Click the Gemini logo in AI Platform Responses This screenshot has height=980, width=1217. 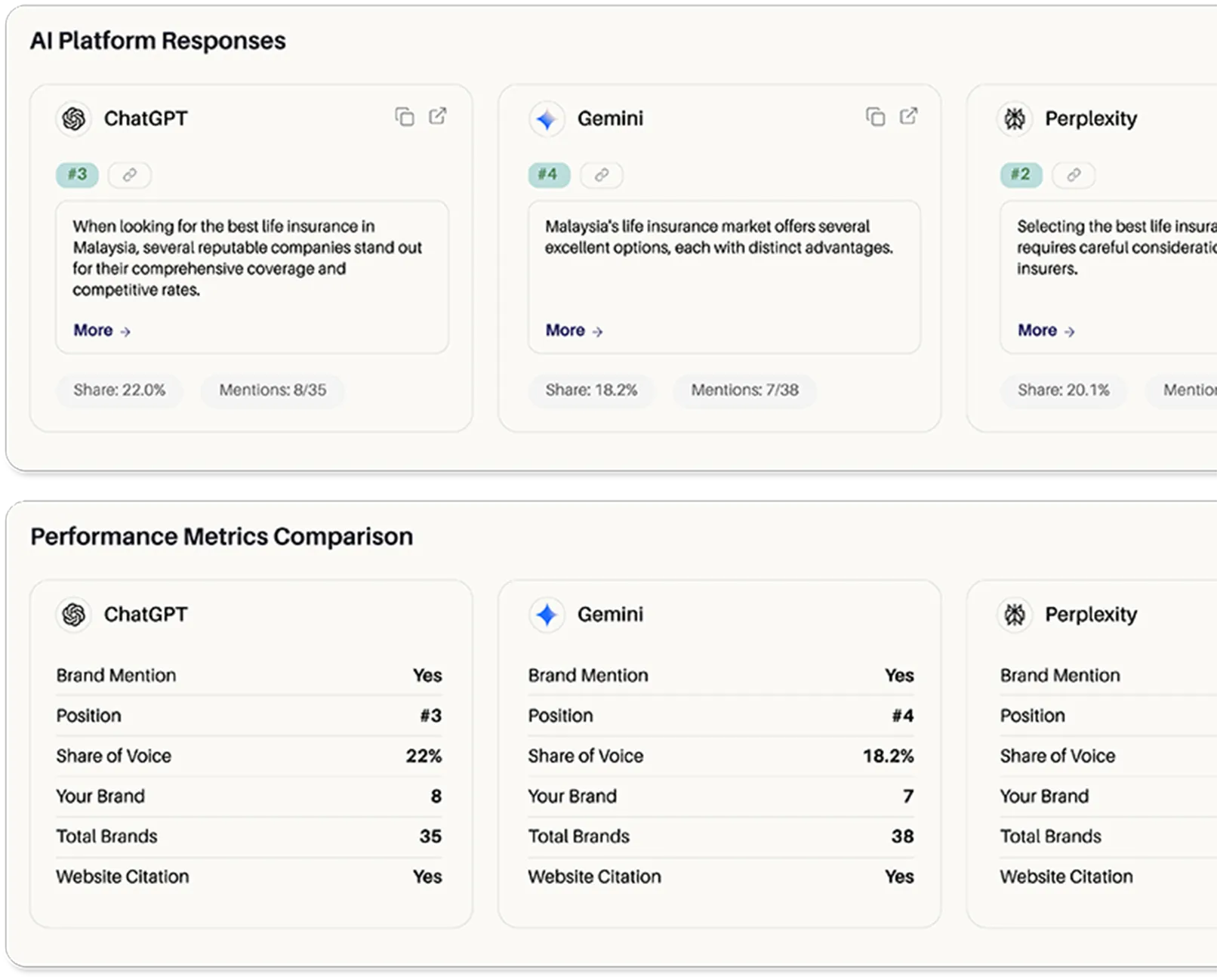click(547, 119)
